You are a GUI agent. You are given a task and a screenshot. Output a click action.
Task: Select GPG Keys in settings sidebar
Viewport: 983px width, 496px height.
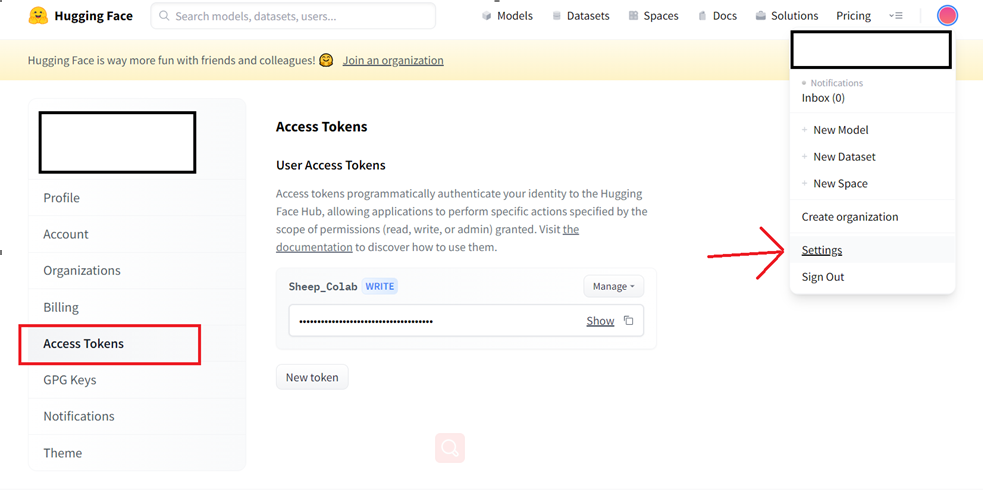pos(137,380)
